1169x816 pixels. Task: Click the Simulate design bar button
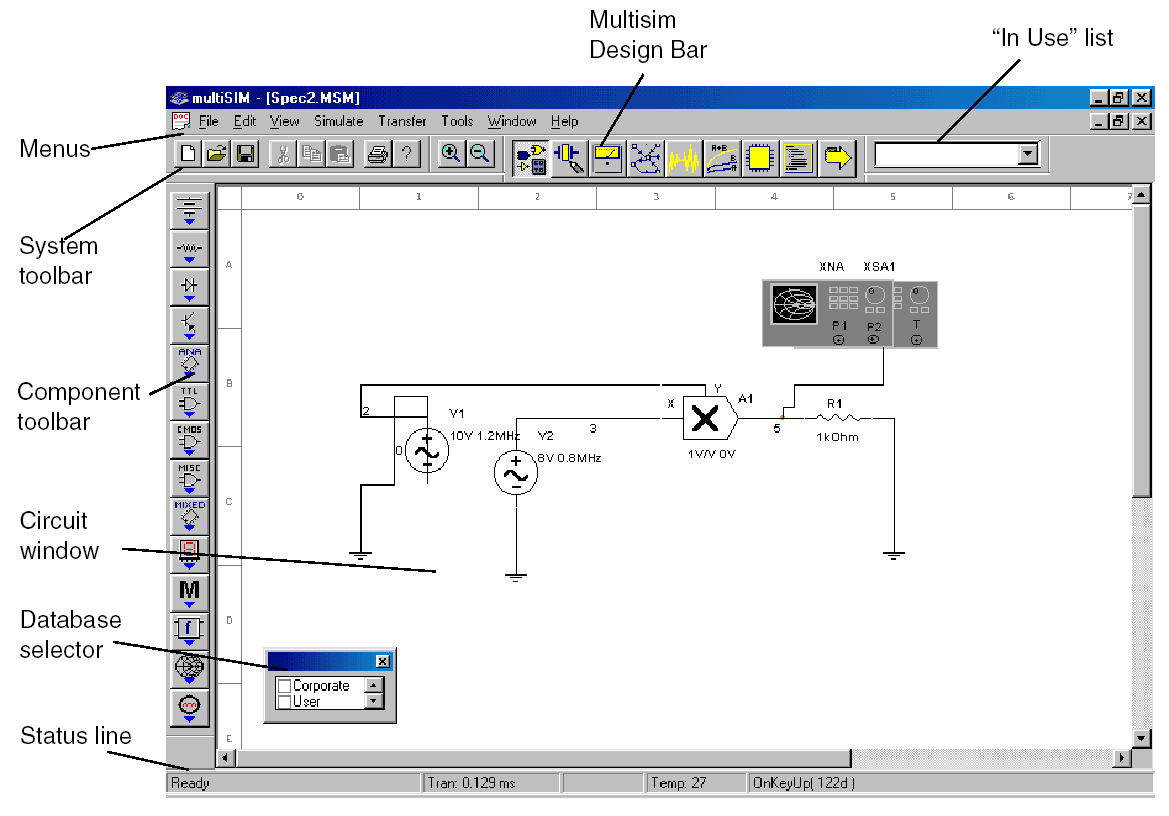tap(646, 158)
